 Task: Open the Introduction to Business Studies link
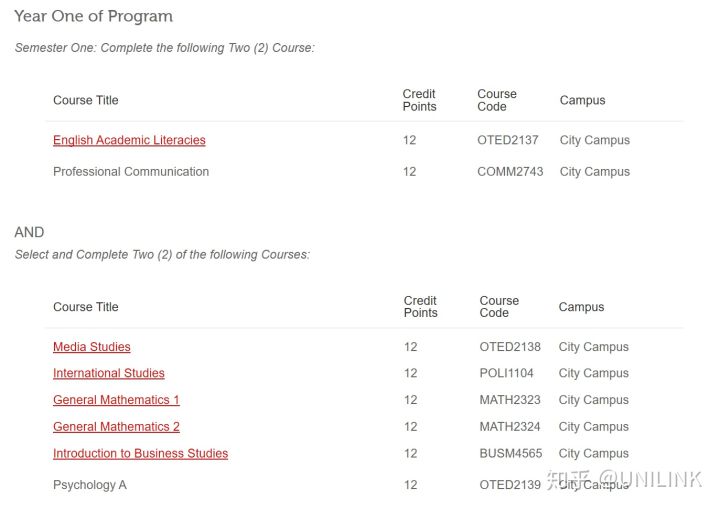click(141, 453)
